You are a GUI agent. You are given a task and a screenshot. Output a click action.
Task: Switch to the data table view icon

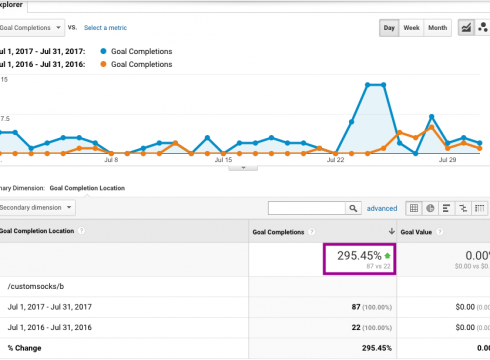point(414,208)
